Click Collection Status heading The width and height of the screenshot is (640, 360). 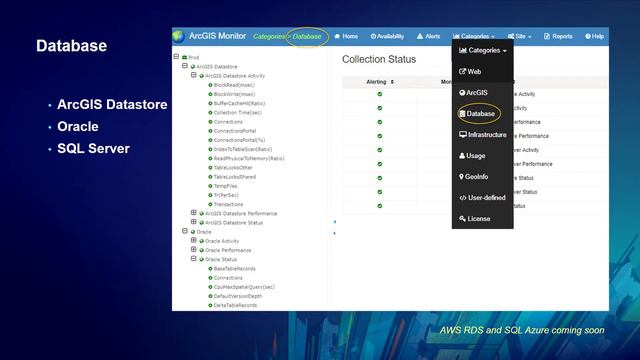[x=379, y=59]
